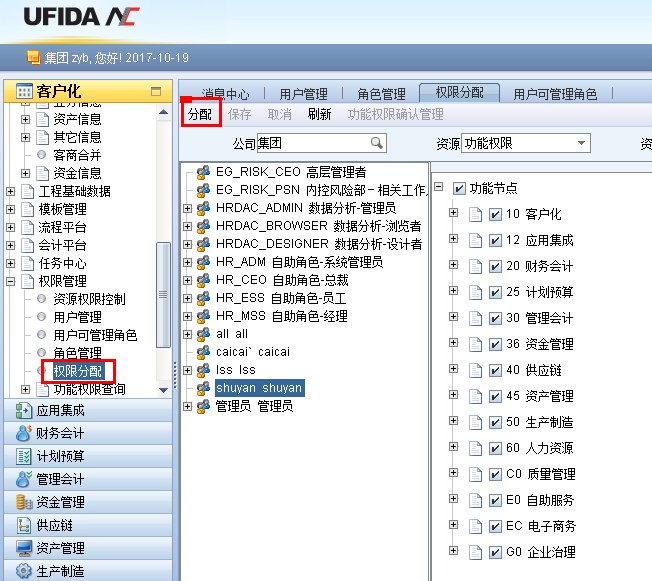Click the 分配 toolbar button

click(x=200, y=114)
